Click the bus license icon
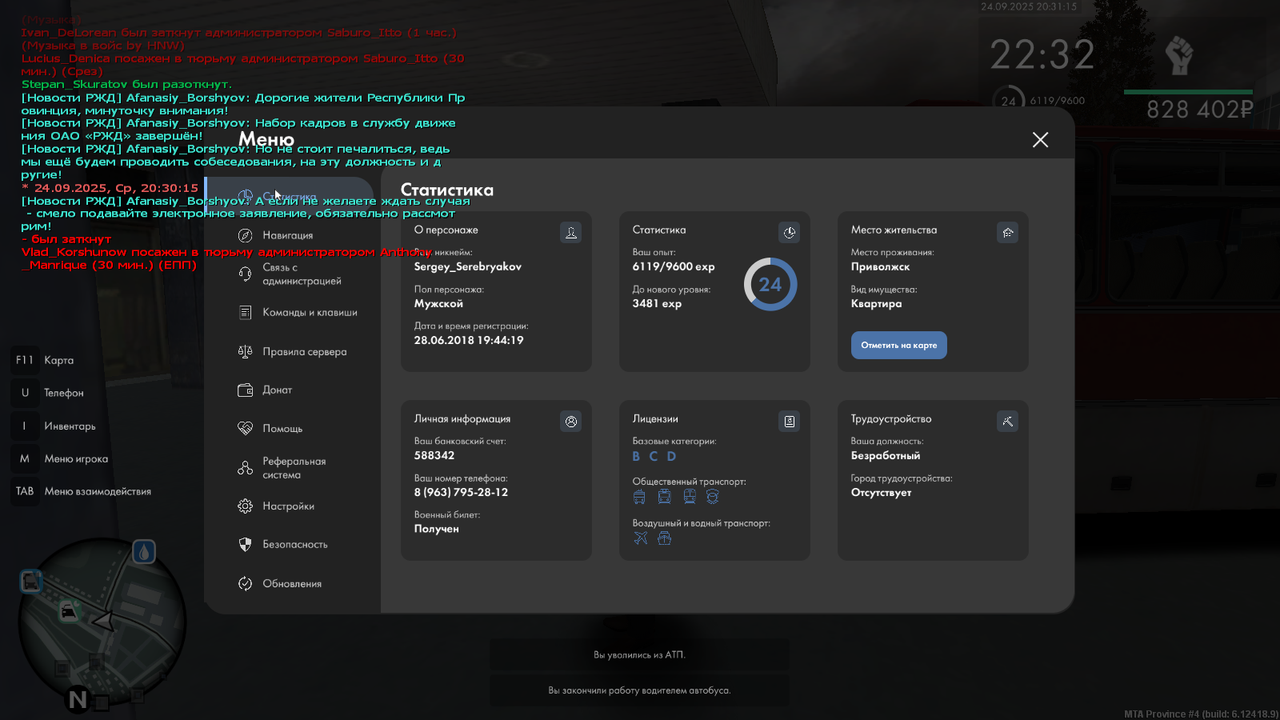1280x720 pixels. (640, 497)
